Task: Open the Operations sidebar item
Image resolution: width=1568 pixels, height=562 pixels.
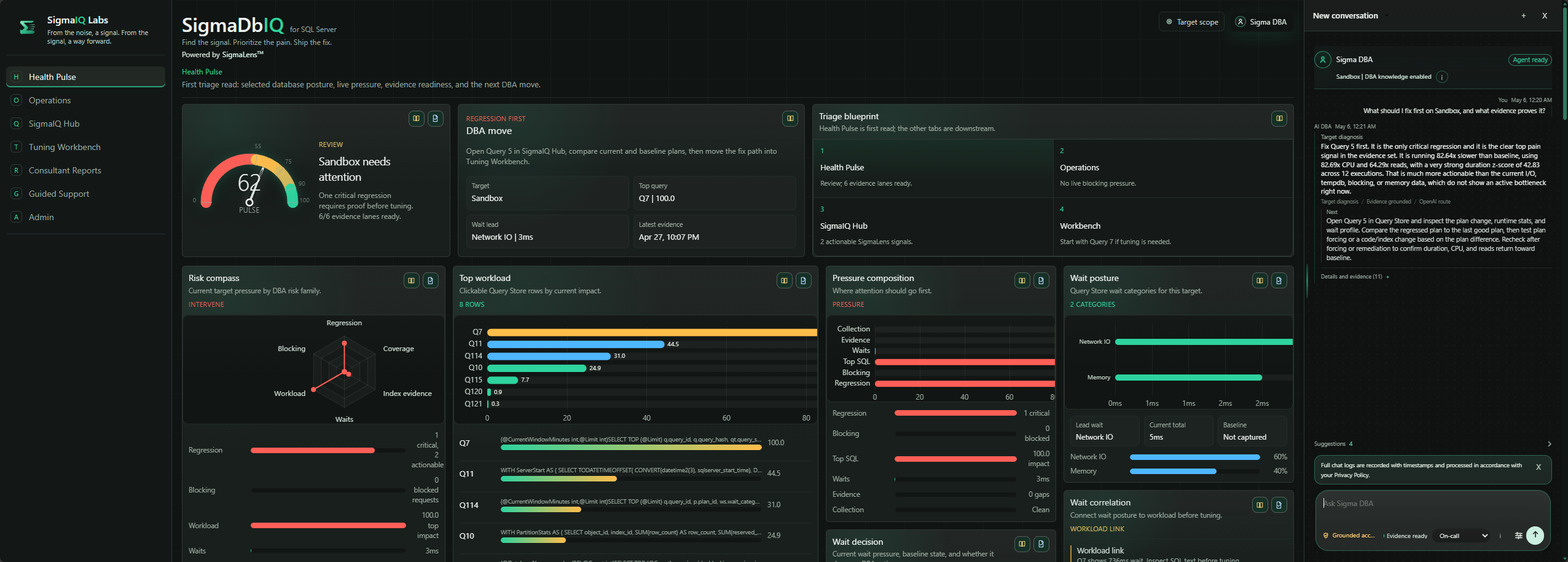Action: click(x=85, y=100)
